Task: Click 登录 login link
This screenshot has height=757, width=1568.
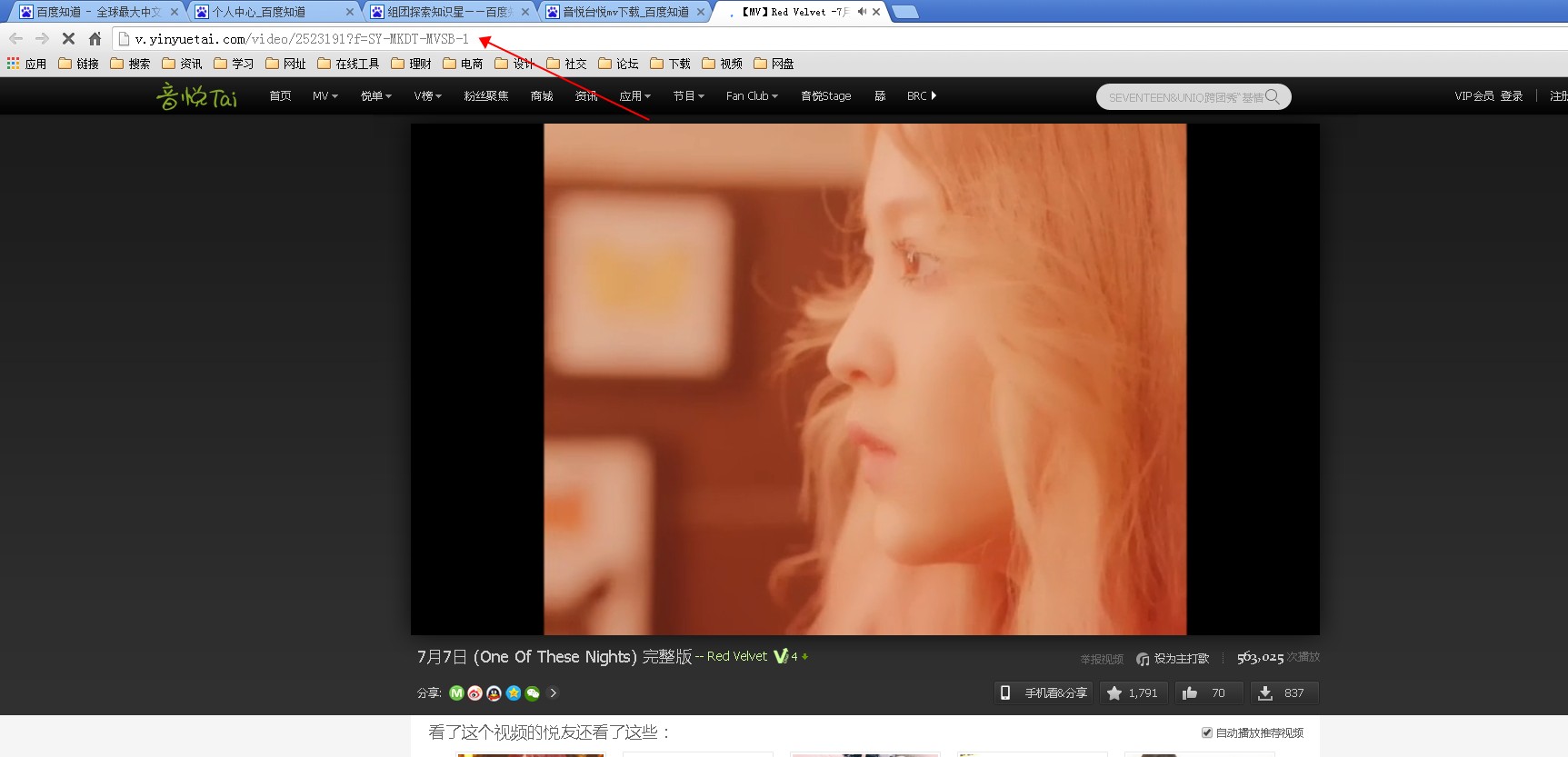Action: coord(1512,96)
